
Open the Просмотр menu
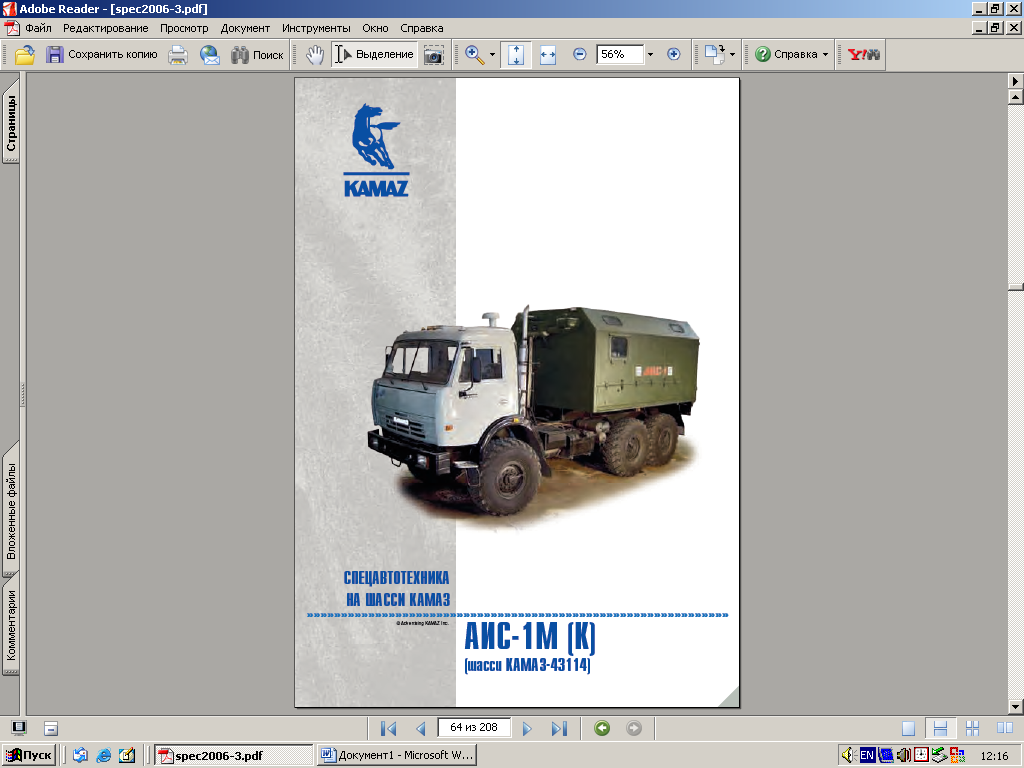coord(184,28)
